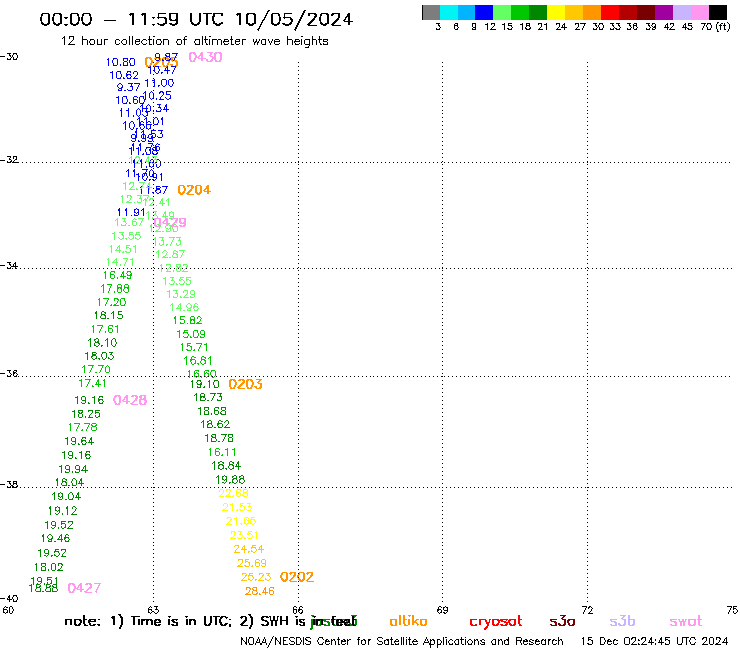Click the wave height value 19.94
The height and width of the screenshot is (650, 740).
point(73,469)
